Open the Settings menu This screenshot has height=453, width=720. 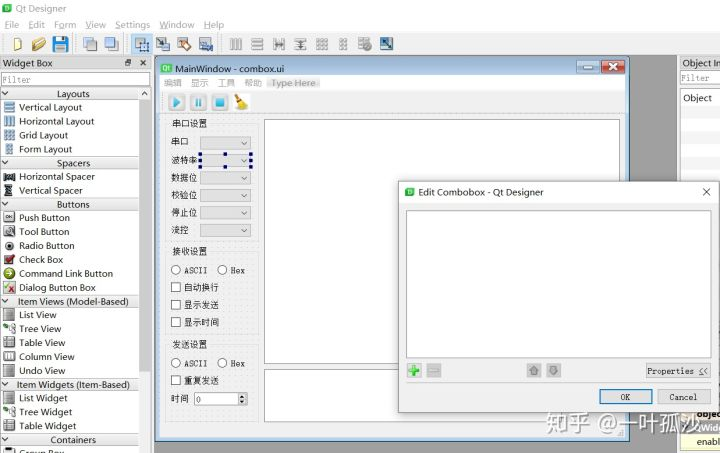click(x=132, y=25)
